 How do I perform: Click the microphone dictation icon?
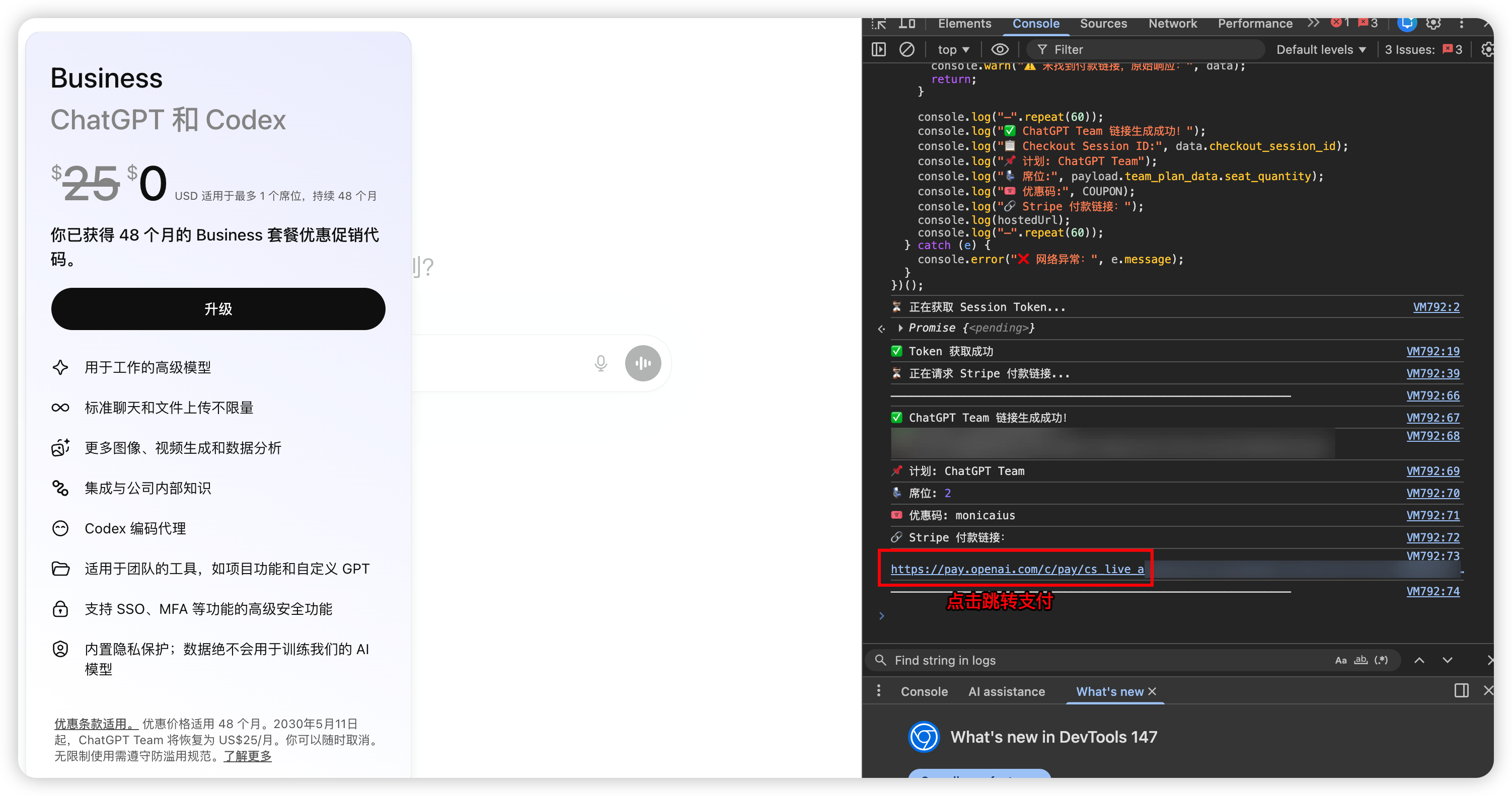[x=600, y=364]
